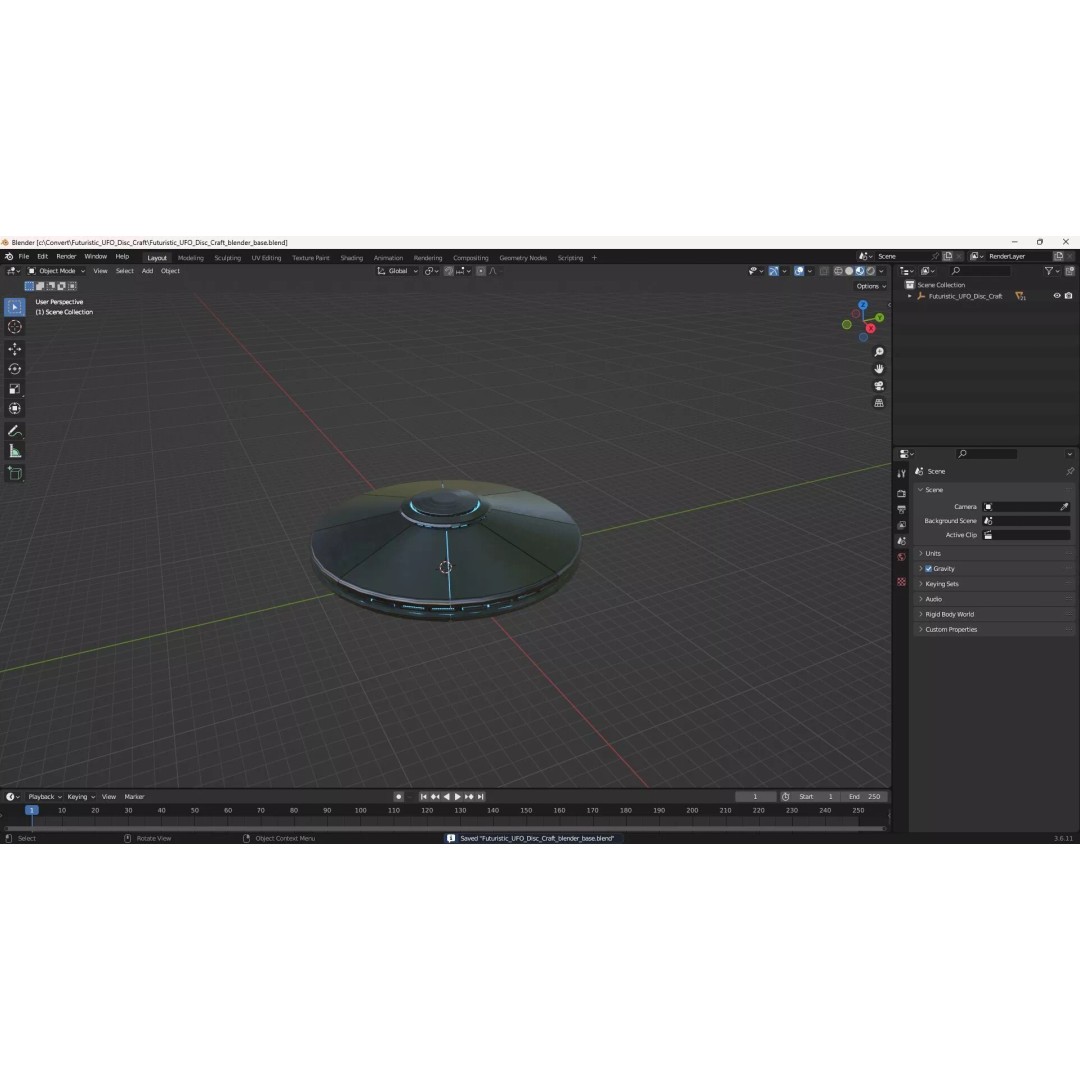
Task: Select the Scale tool
Action: pyautogui.click(x=14, y=389)
